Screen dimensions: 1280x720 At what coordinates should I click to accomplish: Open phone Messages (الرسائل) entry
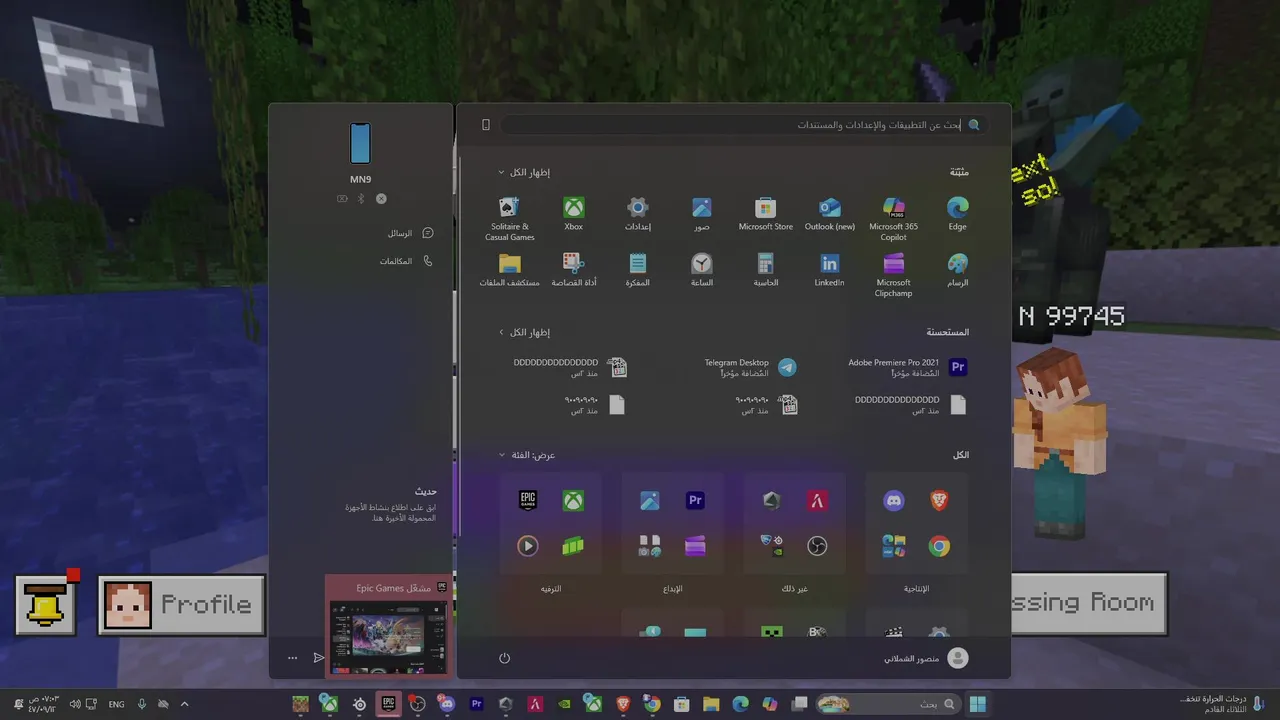click(410, 233)
